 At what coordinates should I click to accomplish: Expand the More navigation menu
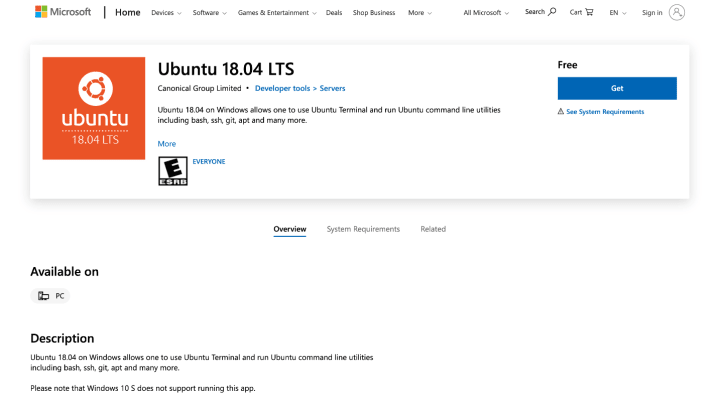(420, 13)
